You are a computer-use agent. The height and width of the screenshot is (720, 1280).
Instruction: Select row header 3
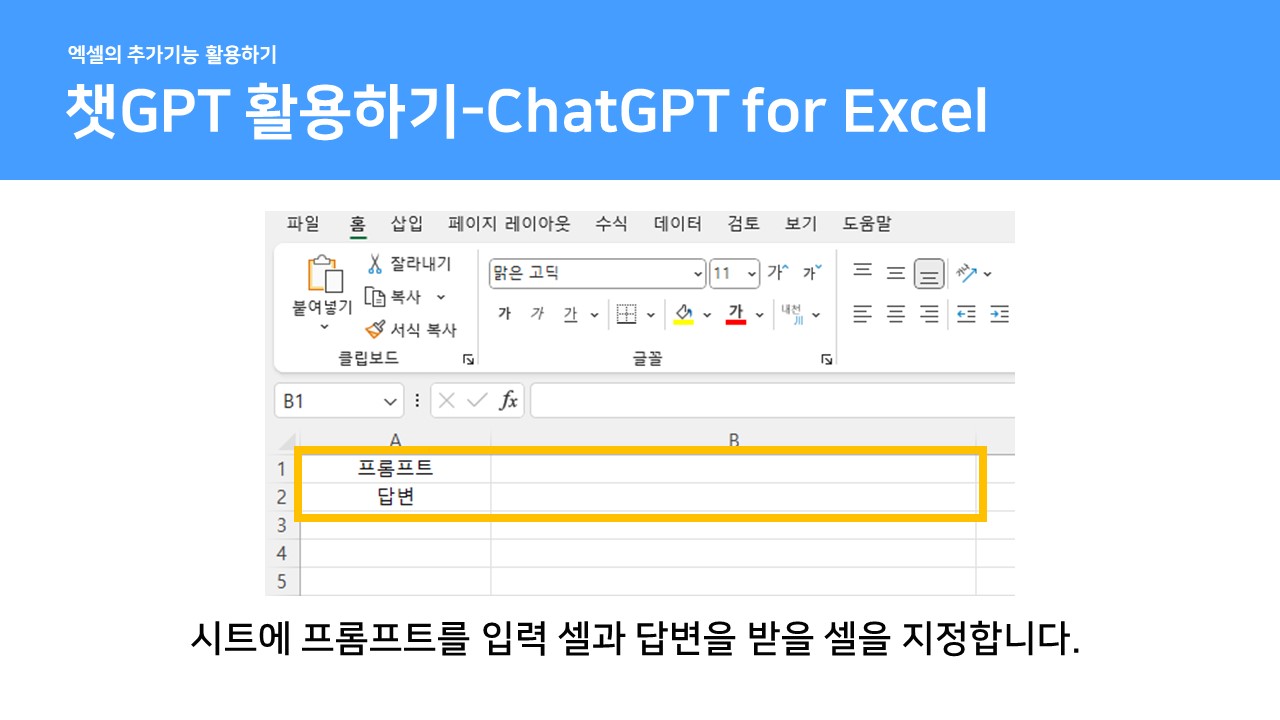[282, 525]
